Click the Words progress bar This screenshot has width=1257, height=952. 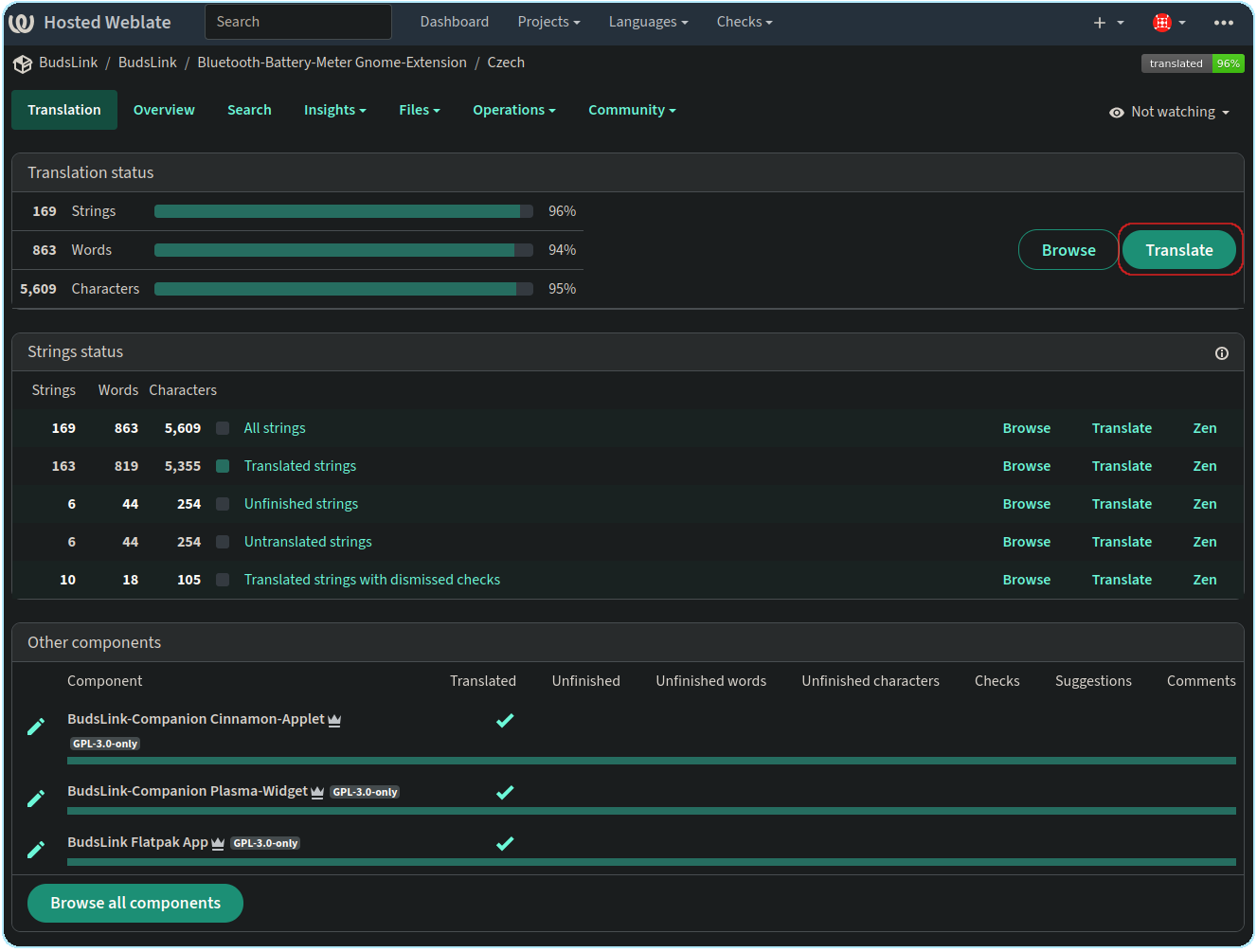[x=344, y=250]
